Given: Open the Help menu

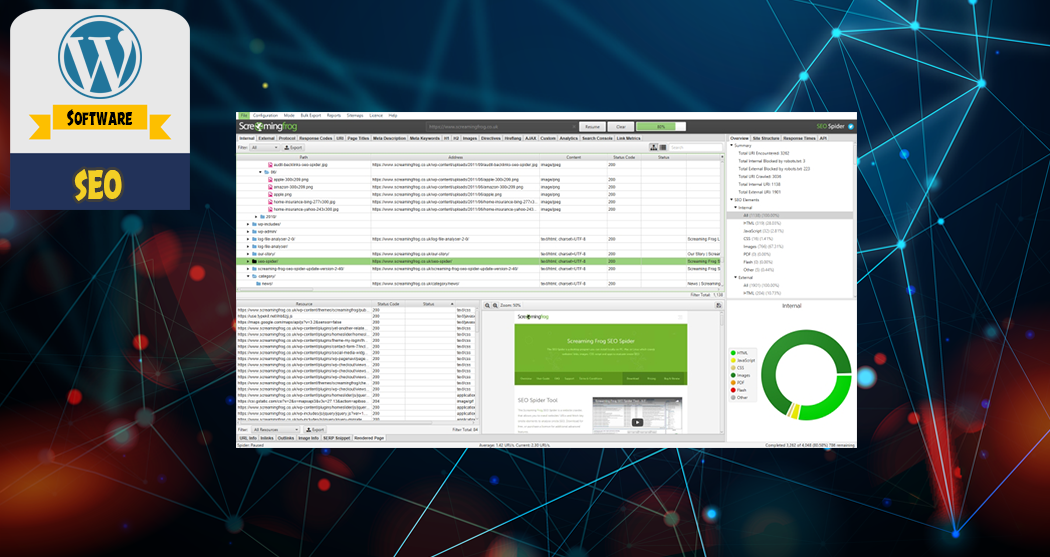Looking at the screenshot, I should coord(393,115).
